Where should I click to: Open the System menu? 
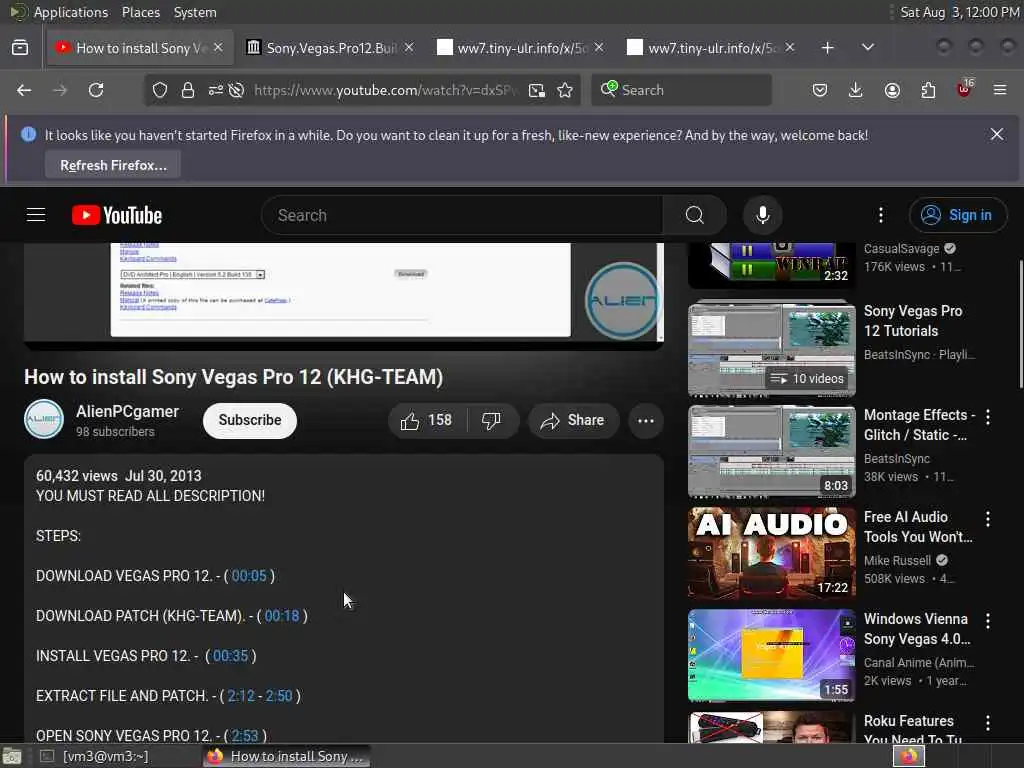pyautogui.click(x=195, y=12)
